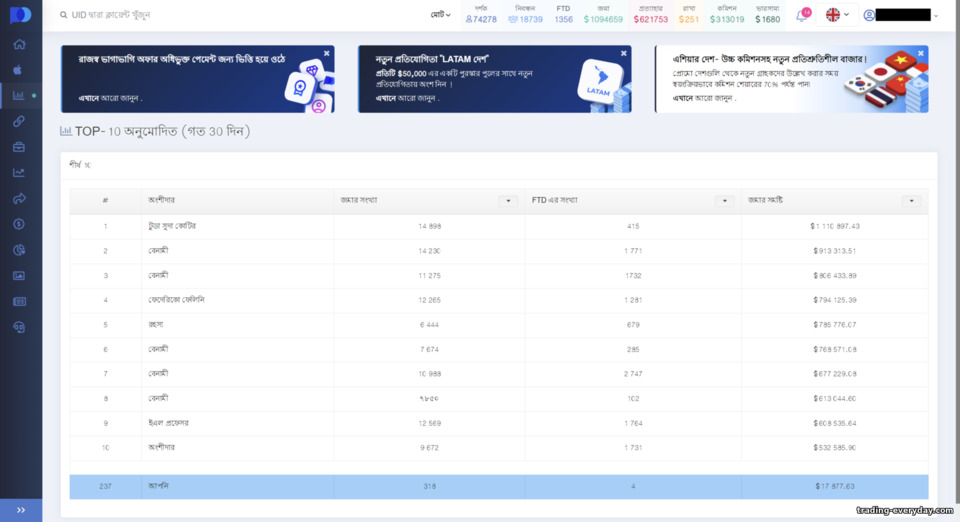Click the app logo at top left
The width and height of the screenshot is (960, 522).
pyautogui.click(x=20, y=15)
